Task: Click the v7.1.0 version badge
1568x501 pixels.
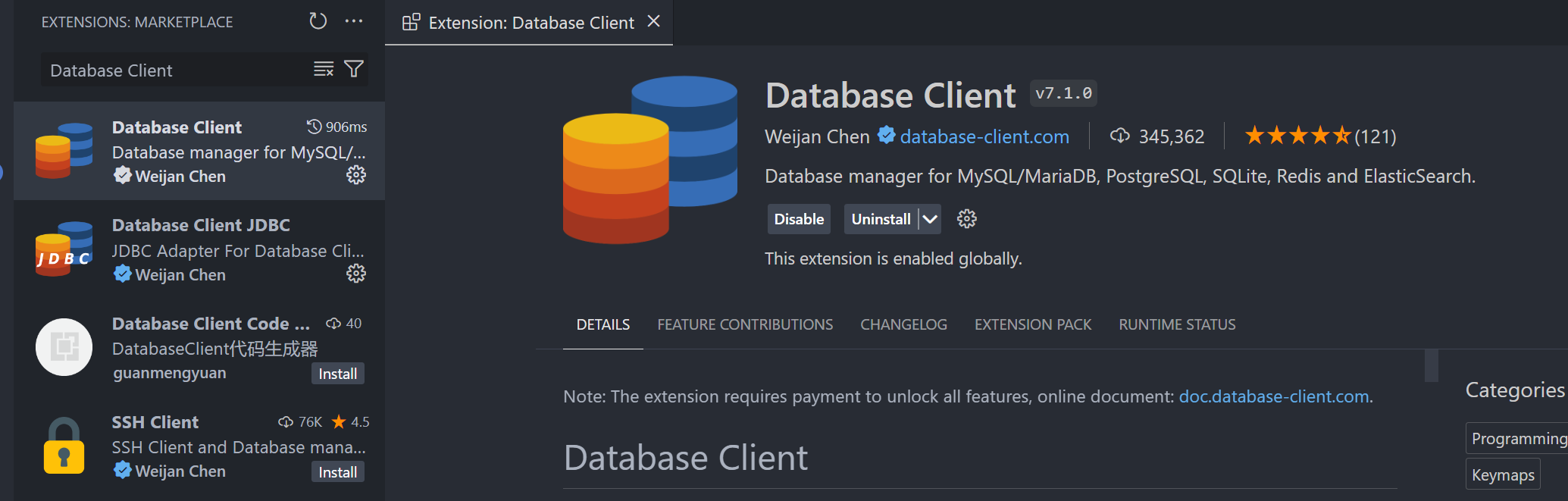Action: (x=1063, y=93)
